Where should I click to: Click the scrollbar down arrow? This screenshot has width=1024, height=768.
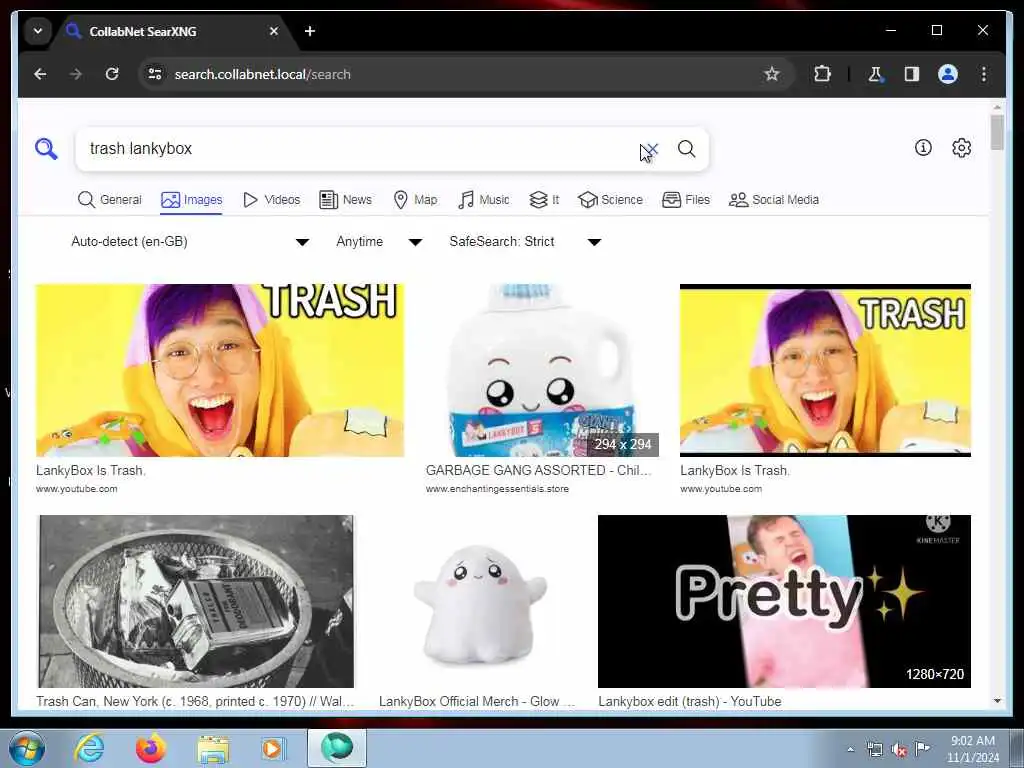click(997, 701)
